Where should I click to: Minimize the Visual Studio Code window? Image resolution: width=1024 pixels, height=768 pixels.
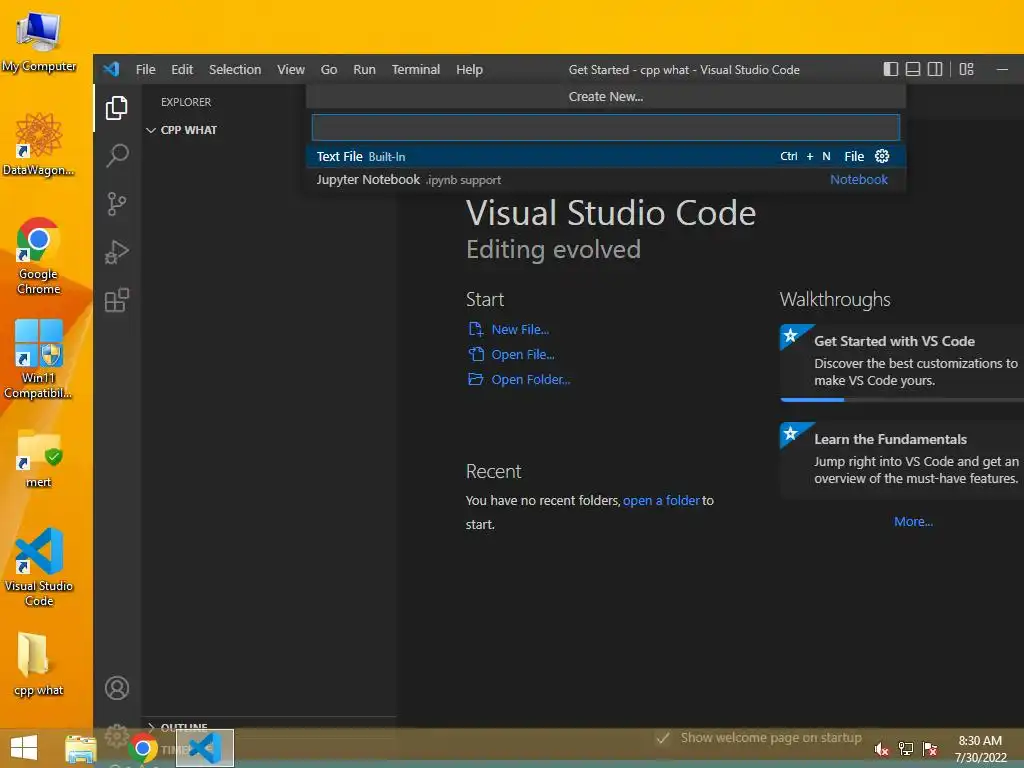(x=1002, y=69)
